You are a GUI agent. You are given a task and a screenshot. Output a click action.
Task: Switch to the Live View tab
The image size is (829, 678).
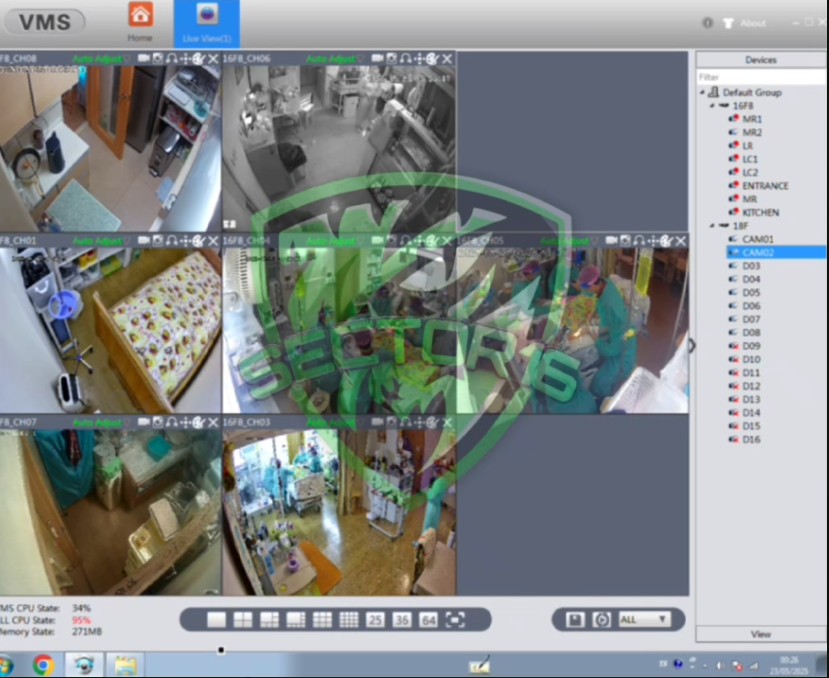click(207, 22)
